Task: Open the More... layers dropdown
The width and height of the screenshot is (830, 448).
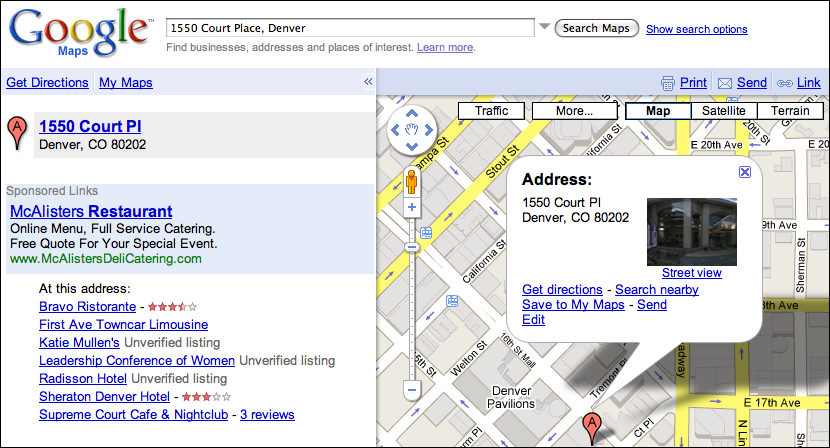Action: pos(574,111)
